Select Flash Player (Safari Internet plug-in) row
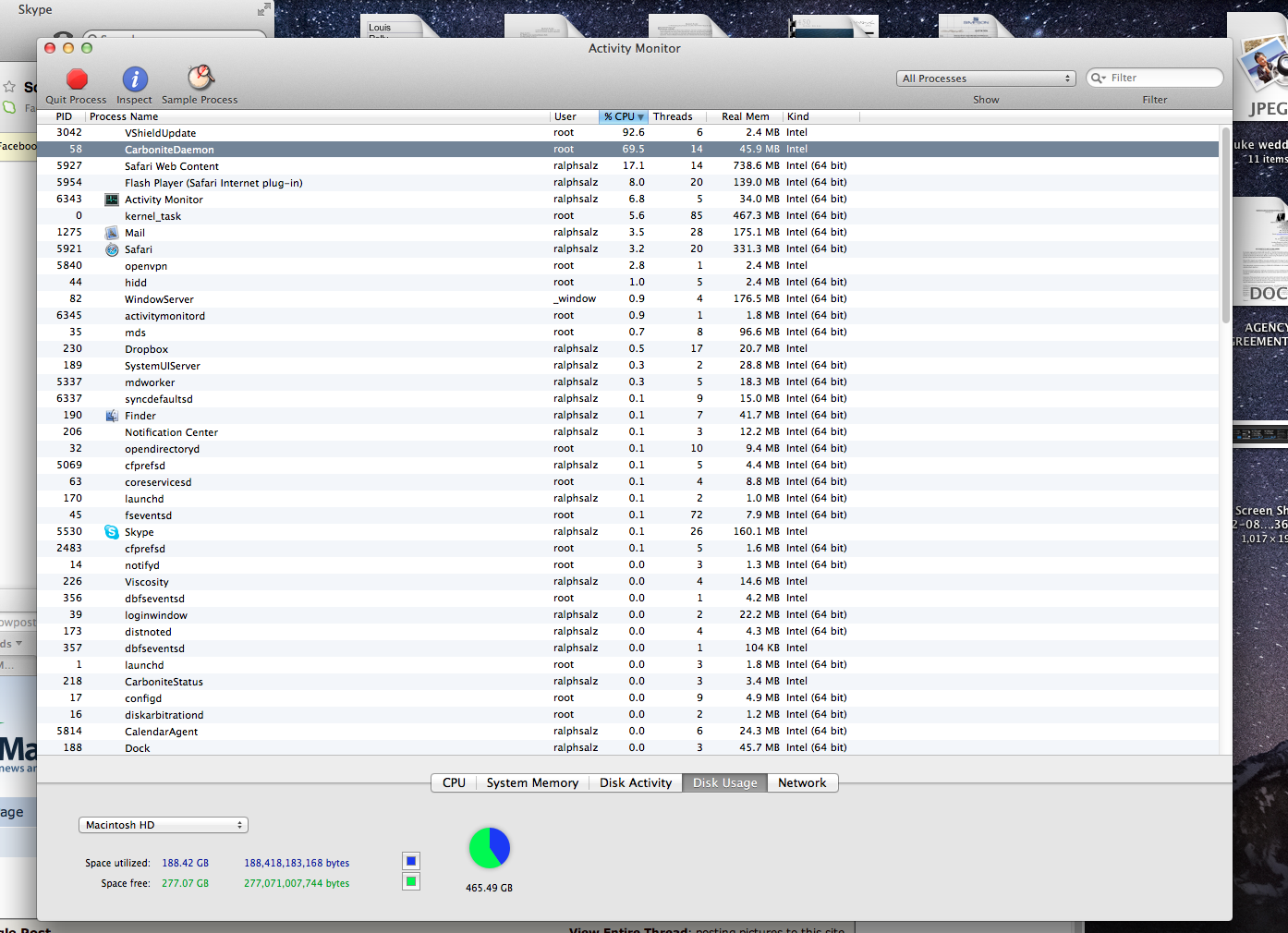Screen dimensions: 1288x933 coord(628,183)
